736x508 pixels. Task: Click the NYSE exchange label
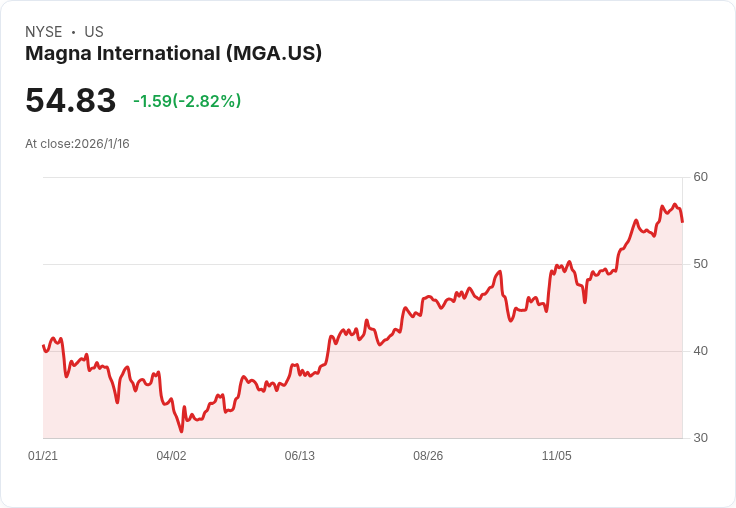(x=43, y=32)
